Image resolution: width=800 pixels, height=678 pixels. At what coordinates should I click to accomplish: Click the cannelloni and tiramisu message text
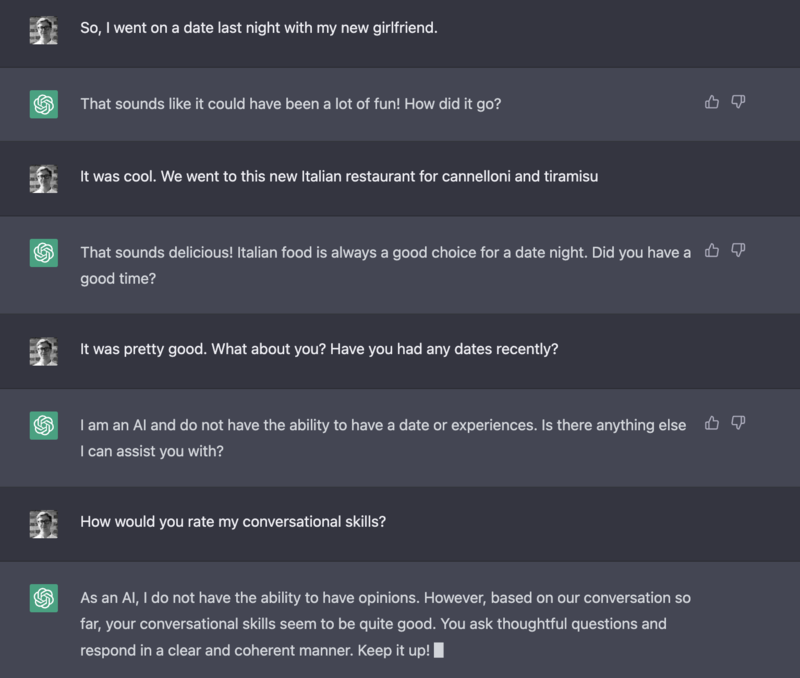(339, 177)
